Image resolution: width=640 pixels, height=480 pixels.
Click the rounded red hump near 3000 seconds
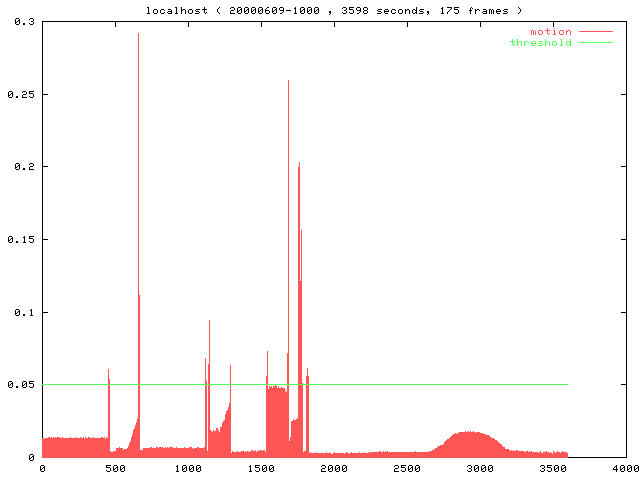(x=470, y=445)
